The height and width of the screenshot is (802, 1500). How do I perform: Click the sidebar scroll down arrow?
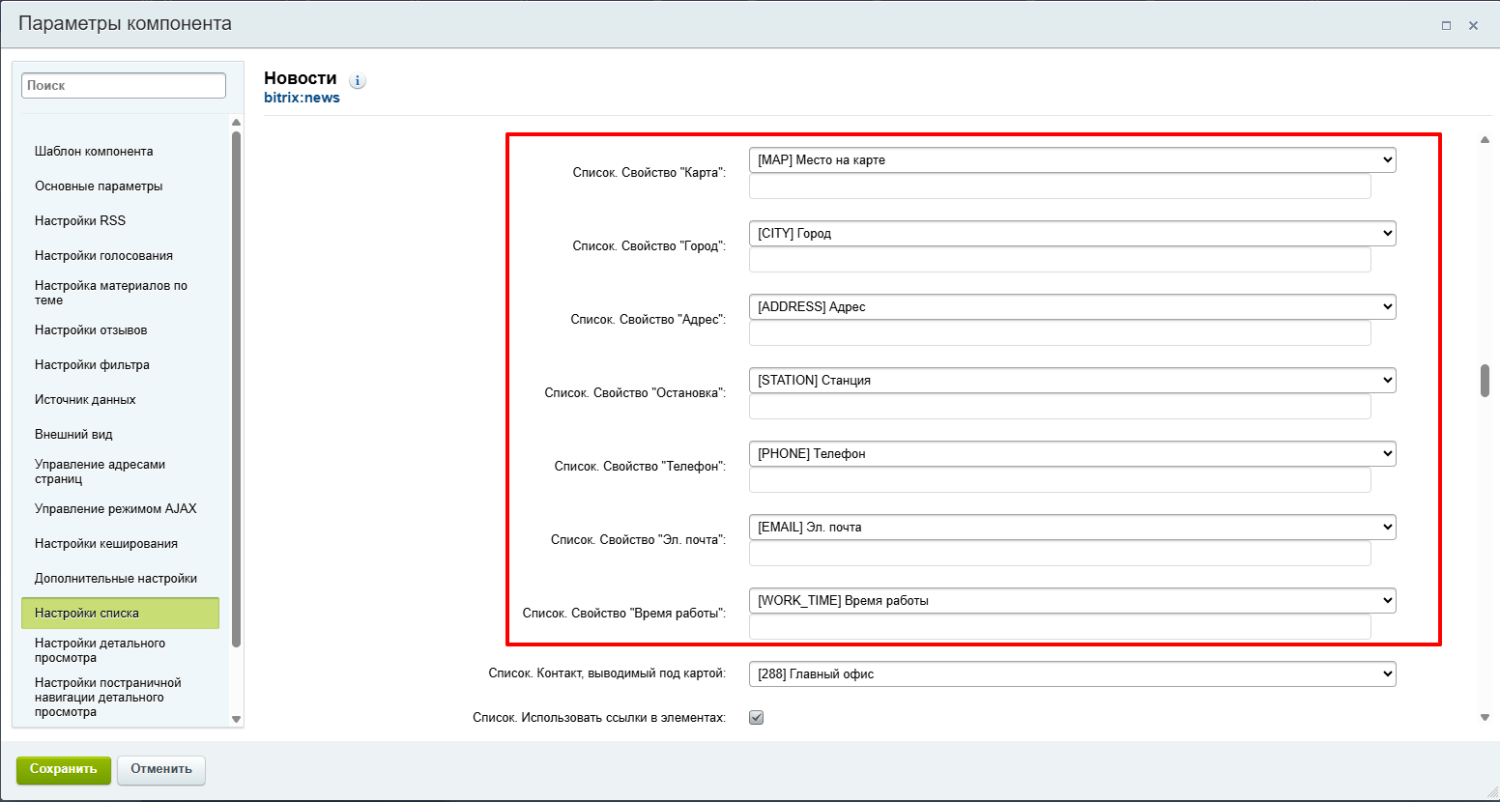pyautogui.click(x=236, y=719)
